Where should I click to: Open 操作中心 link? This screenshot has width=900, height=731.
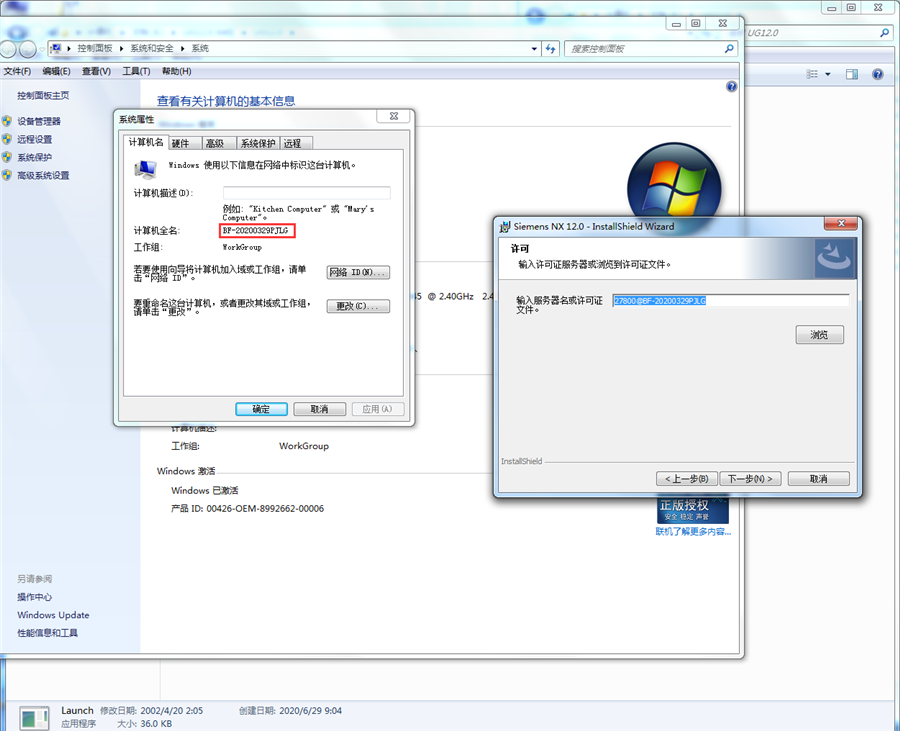[x=34, y=597]
